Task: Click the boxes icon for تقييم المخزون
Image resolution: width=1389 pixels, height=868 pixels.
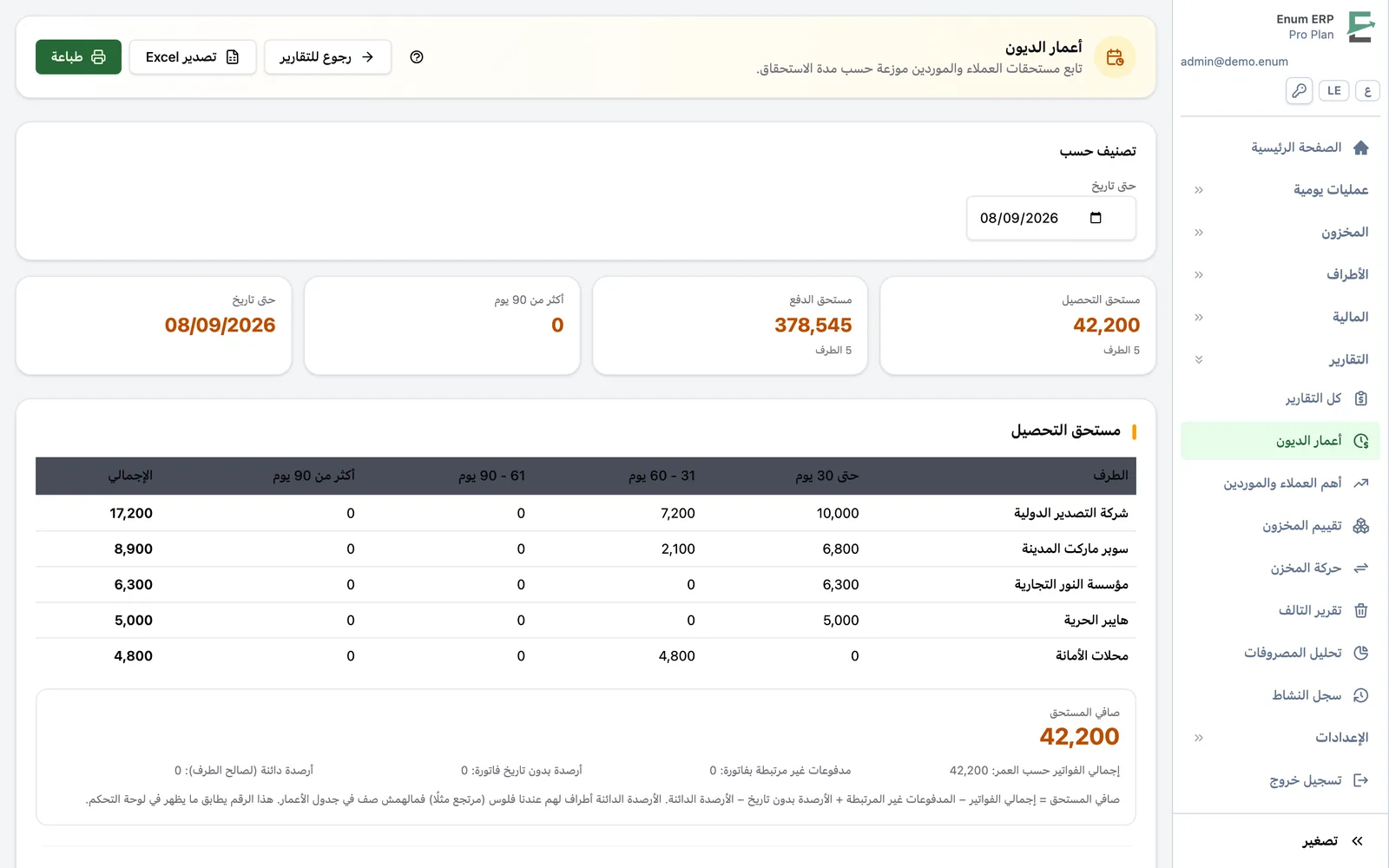Action: [1360, 526]
